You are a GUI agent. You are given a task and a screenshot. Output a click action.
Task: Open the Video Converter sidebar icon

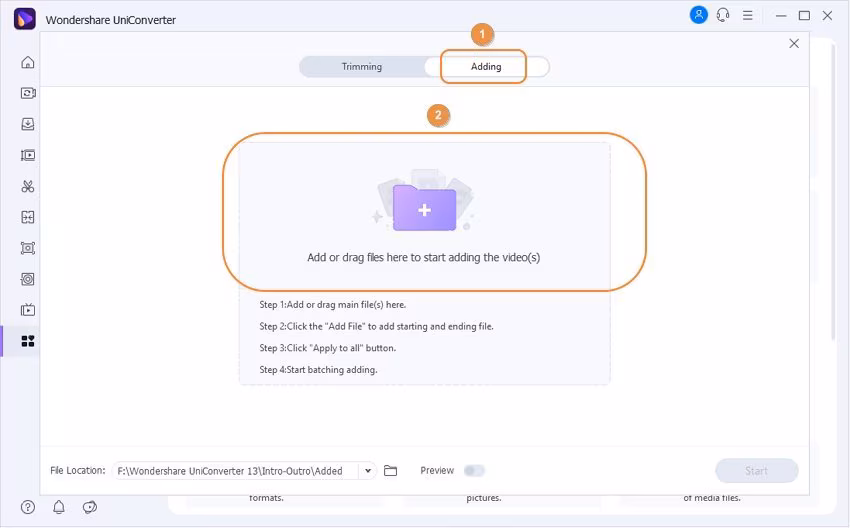pos(28,93)
